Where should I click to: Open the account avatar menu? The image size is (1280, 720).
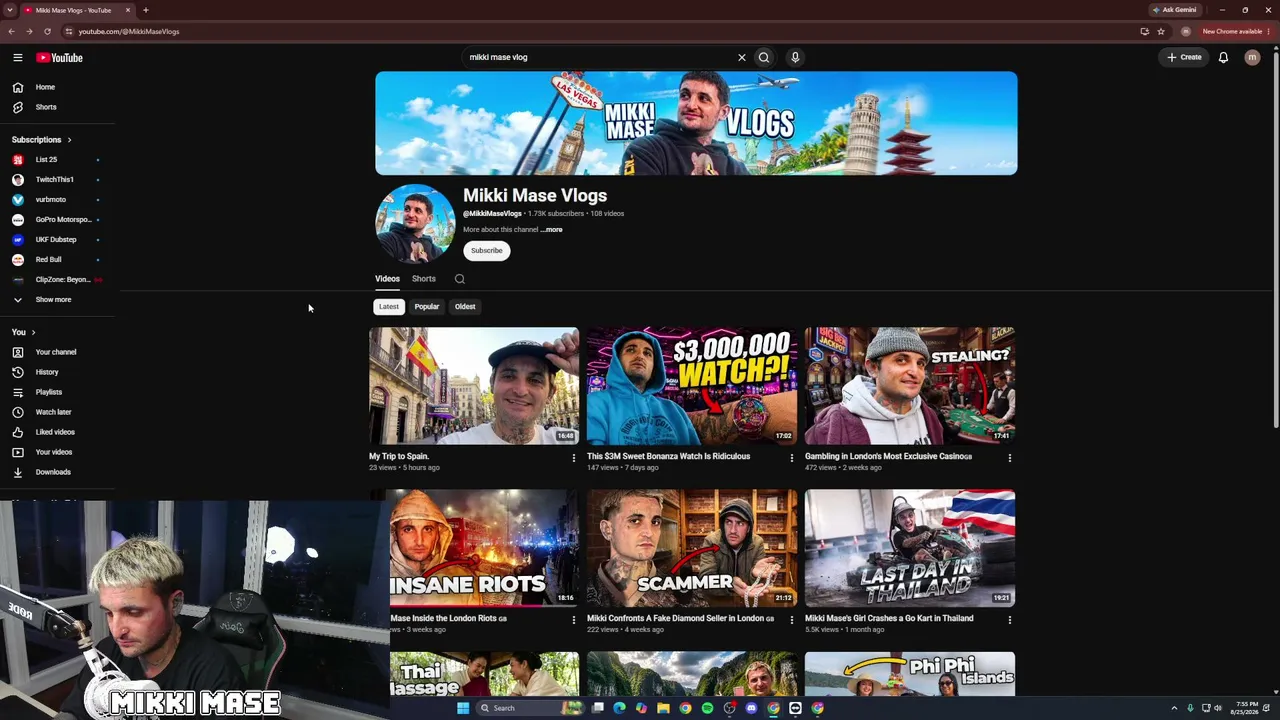pyautogui.click(x=1252, y=57)
